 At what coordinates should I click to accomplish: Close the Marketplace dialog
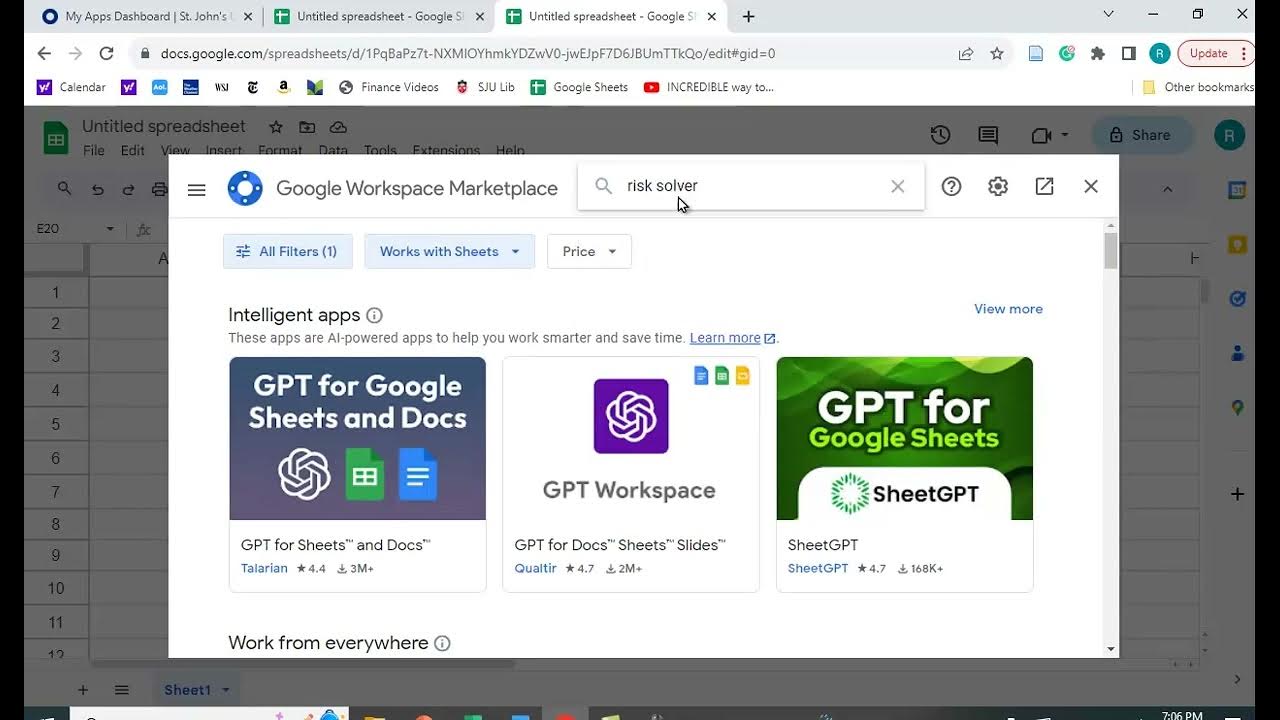[x=1091, y=186]
